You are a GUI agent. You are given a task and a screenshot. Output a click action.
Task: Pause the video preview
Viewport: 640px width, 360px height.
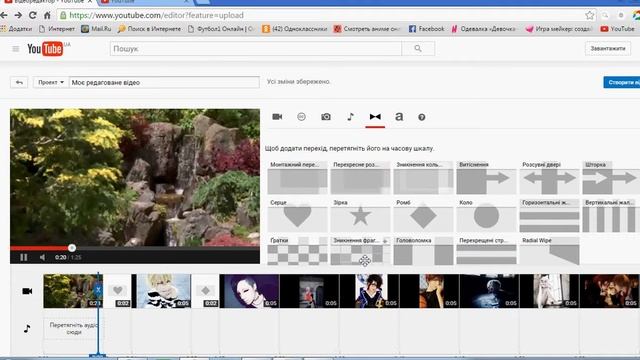coord(24,257)
